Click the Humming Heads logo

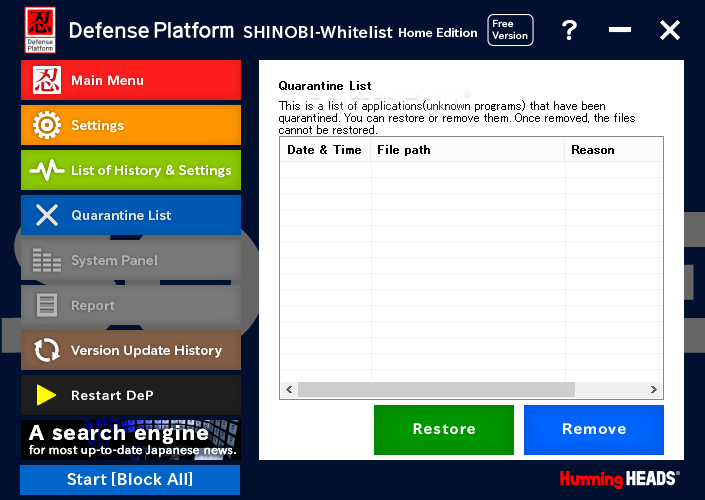click(620, 479)
